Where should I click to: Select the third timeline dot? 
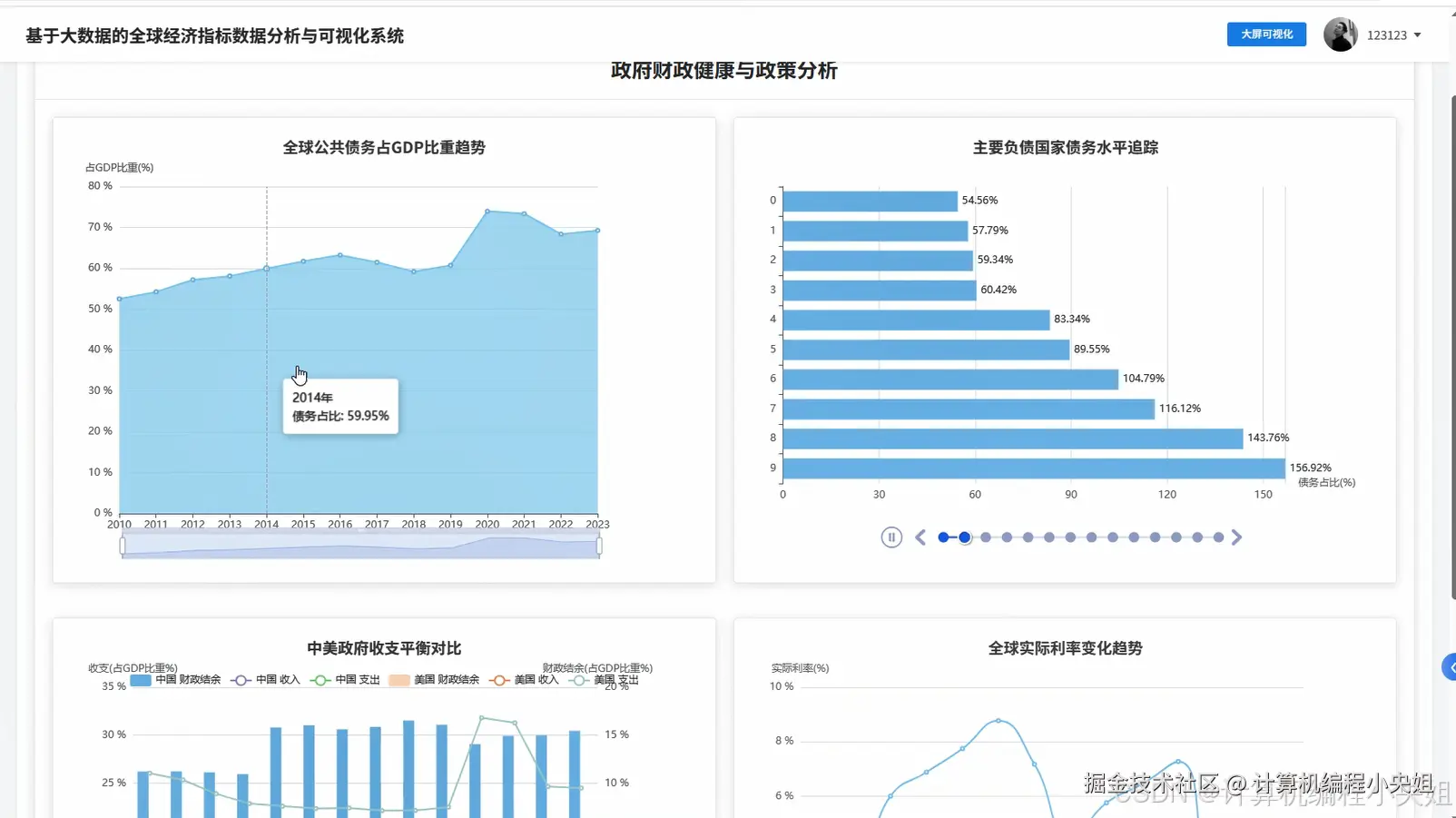[986, 537]
